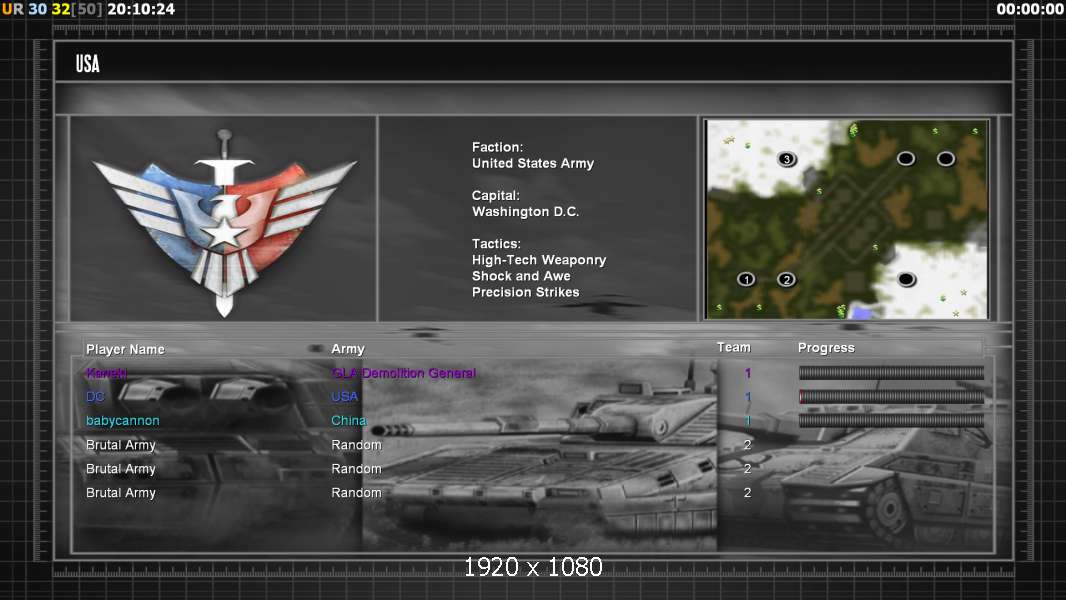Select start position marker 1 on the map
The image size is (1066, 600).
746,279
